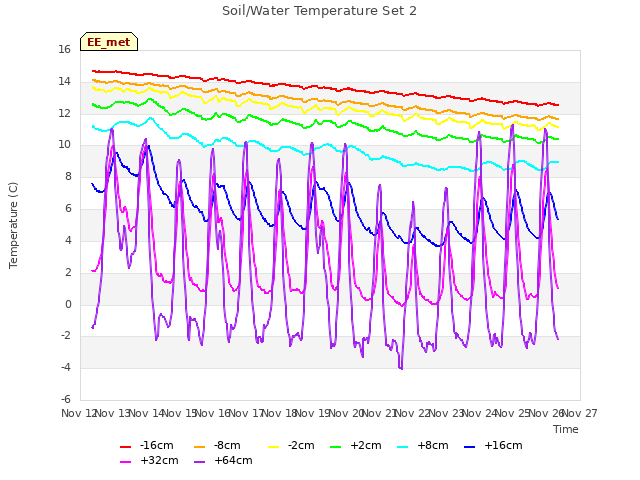
Task: Click the Nov 12 x-axis tick label
Action: click(78, 413)
